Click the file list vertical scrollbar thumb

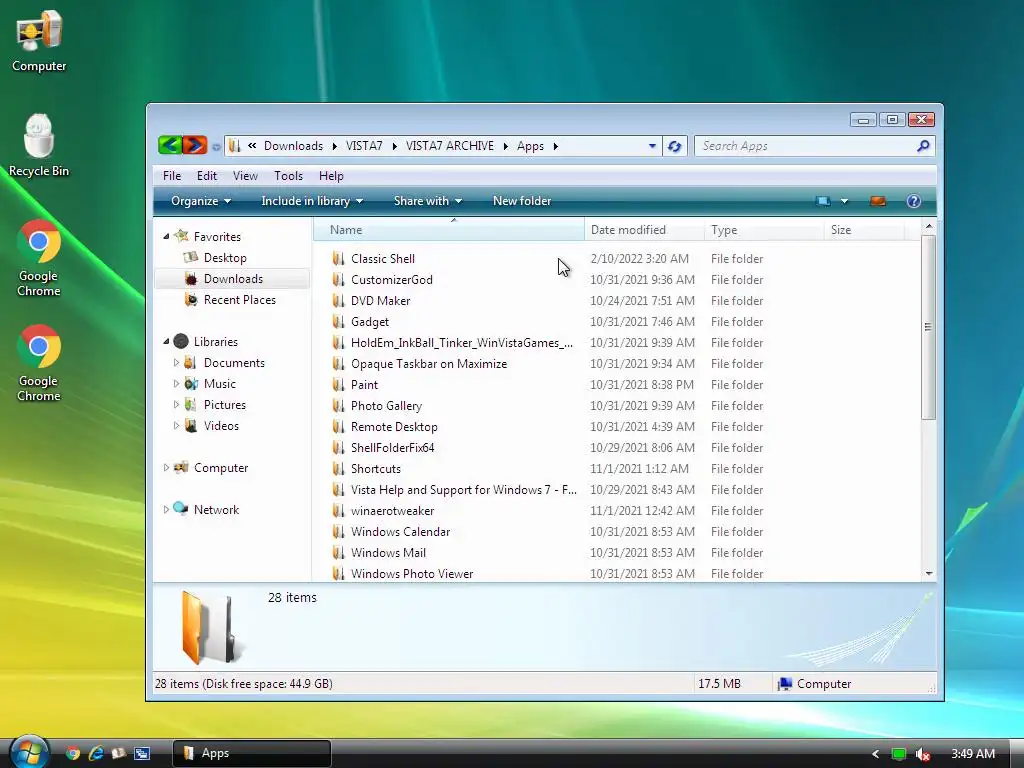(928, 327)
